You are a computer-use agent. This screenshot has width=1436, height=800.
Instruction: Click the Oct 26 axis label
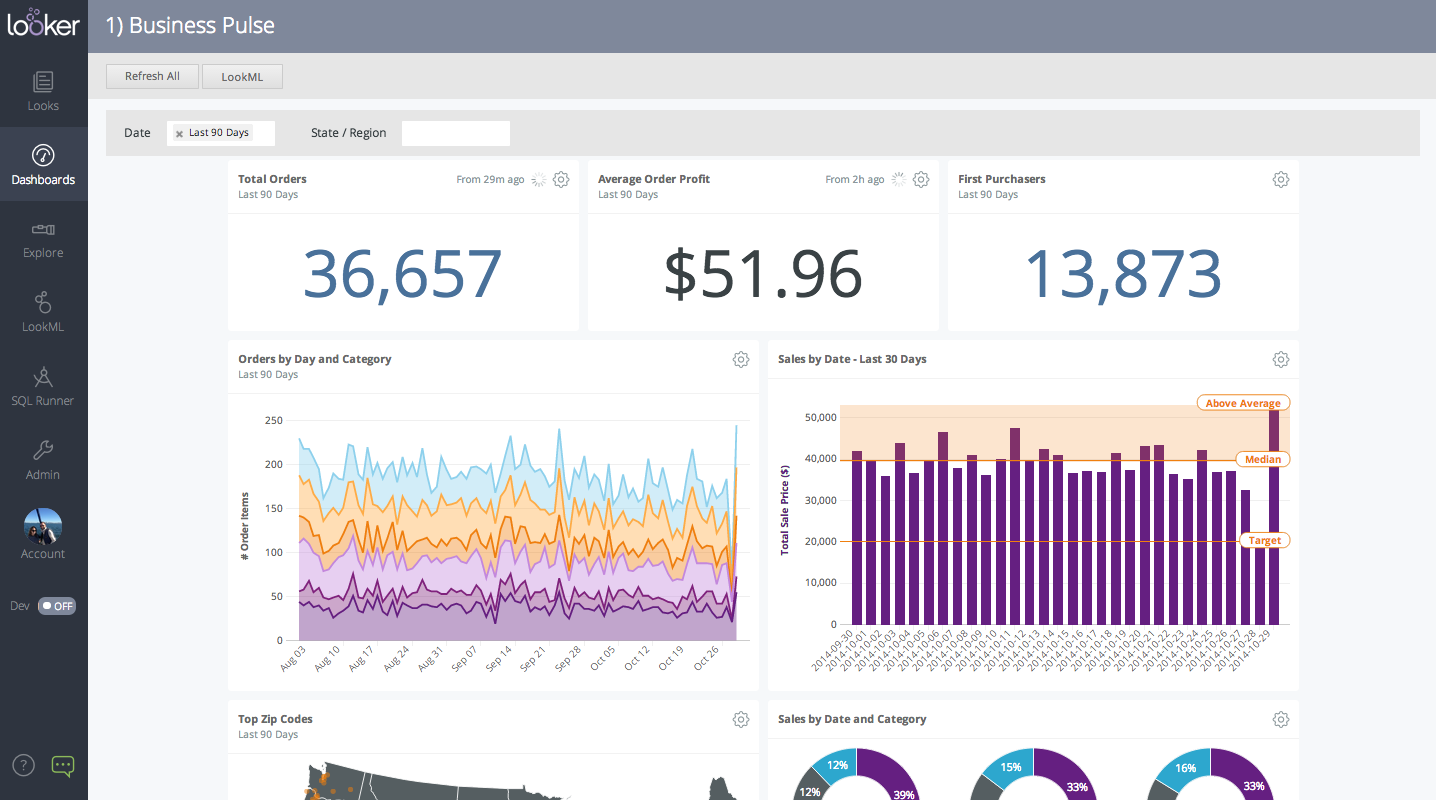704,660
